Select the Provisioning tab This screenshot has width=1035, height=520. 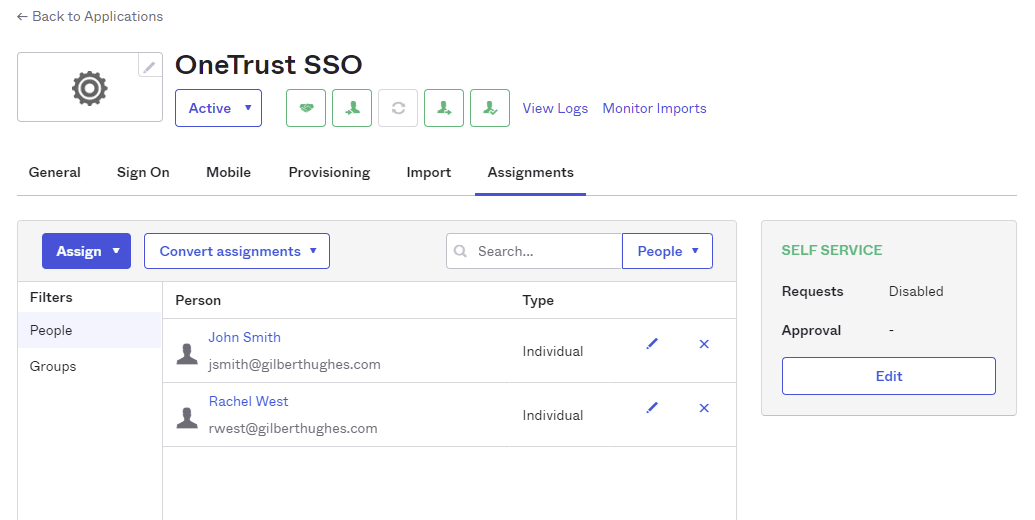tap(329, 172)
